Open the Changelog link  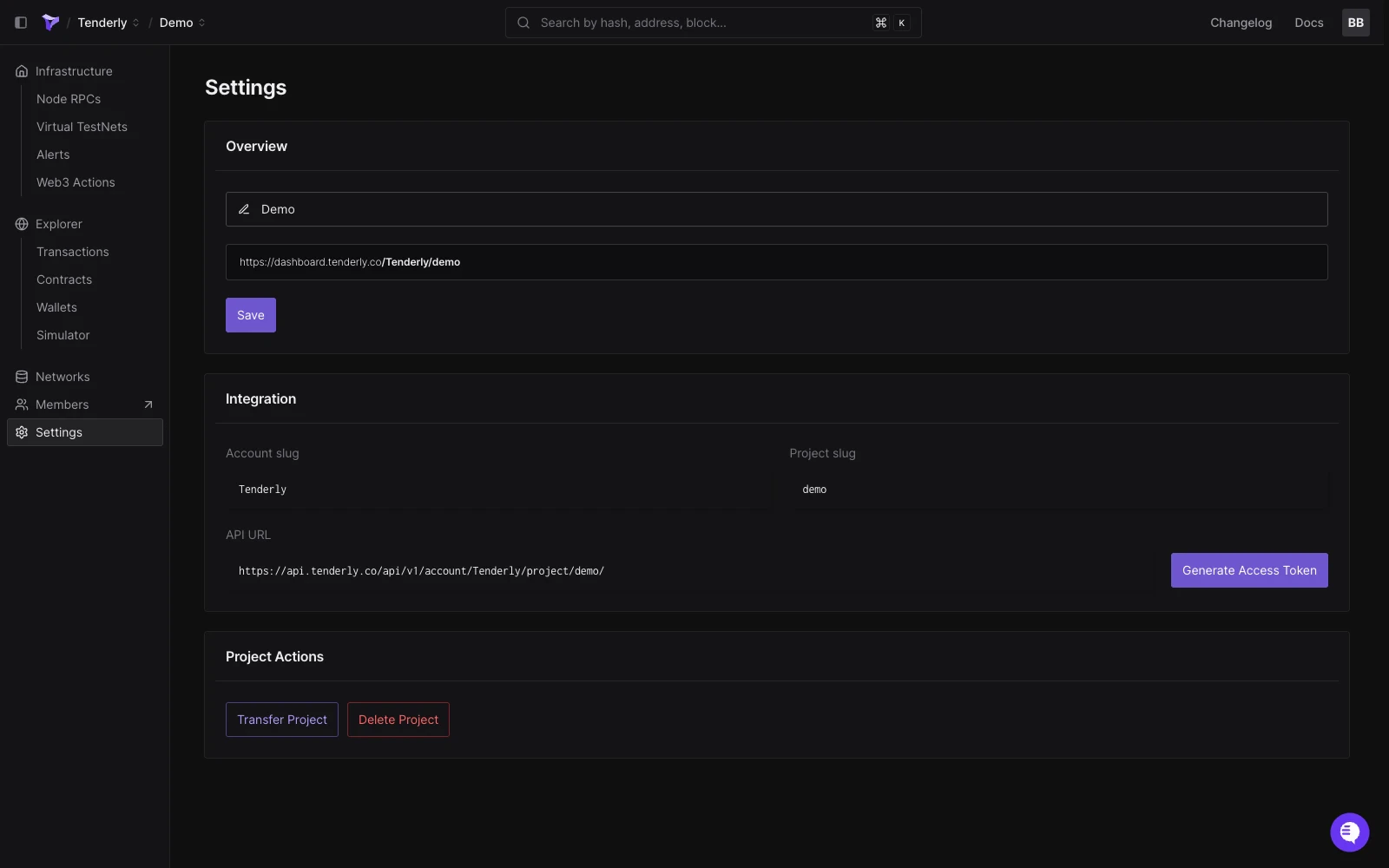point(1241,23)
